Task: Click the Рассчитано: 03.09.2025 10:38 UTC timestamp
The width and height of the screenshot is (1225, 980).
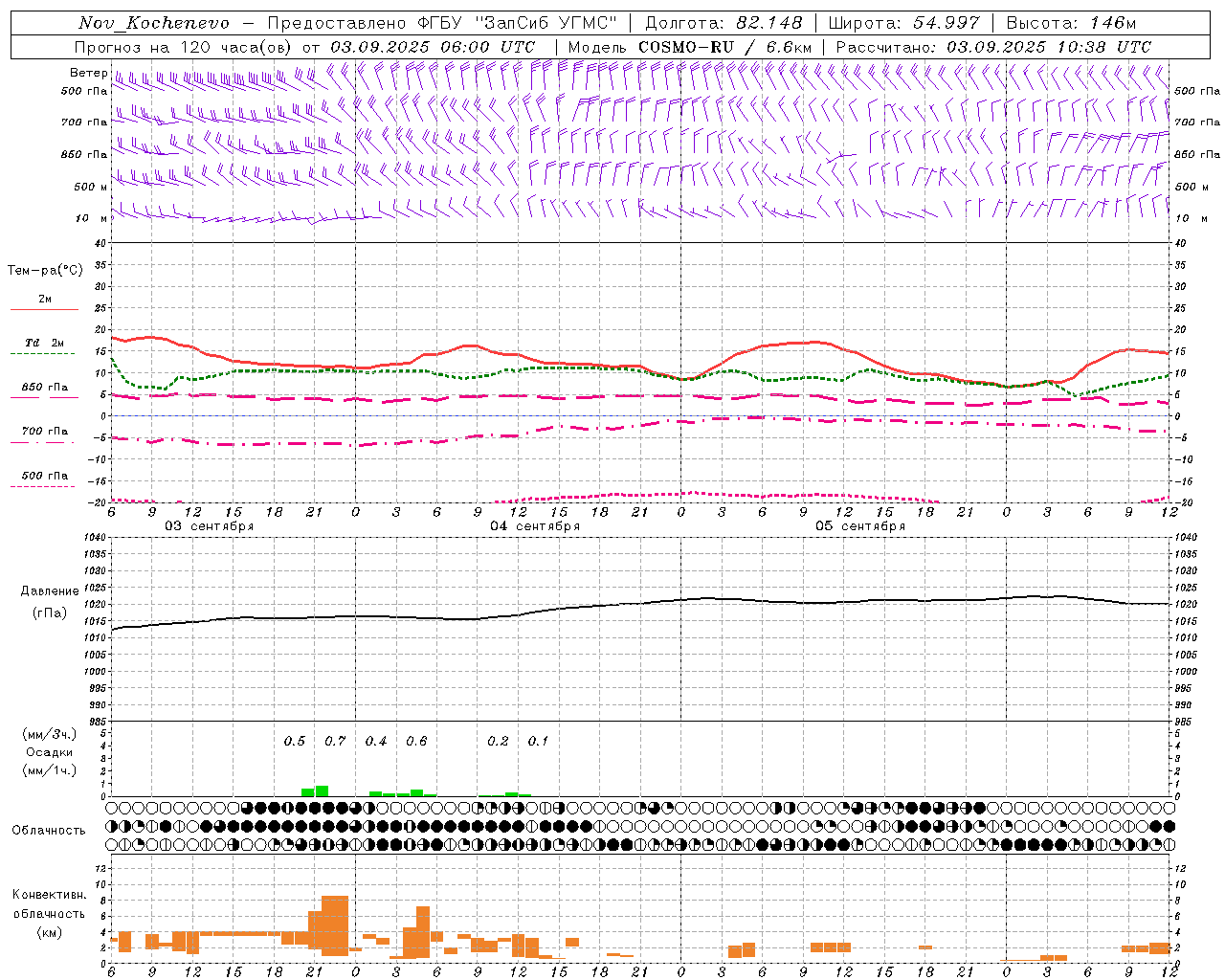Action: (993, 47)
